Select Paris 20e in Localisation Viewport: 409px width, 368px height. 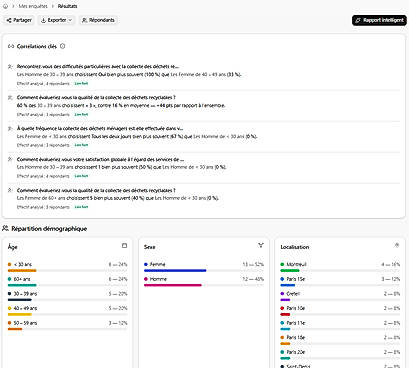340,354
